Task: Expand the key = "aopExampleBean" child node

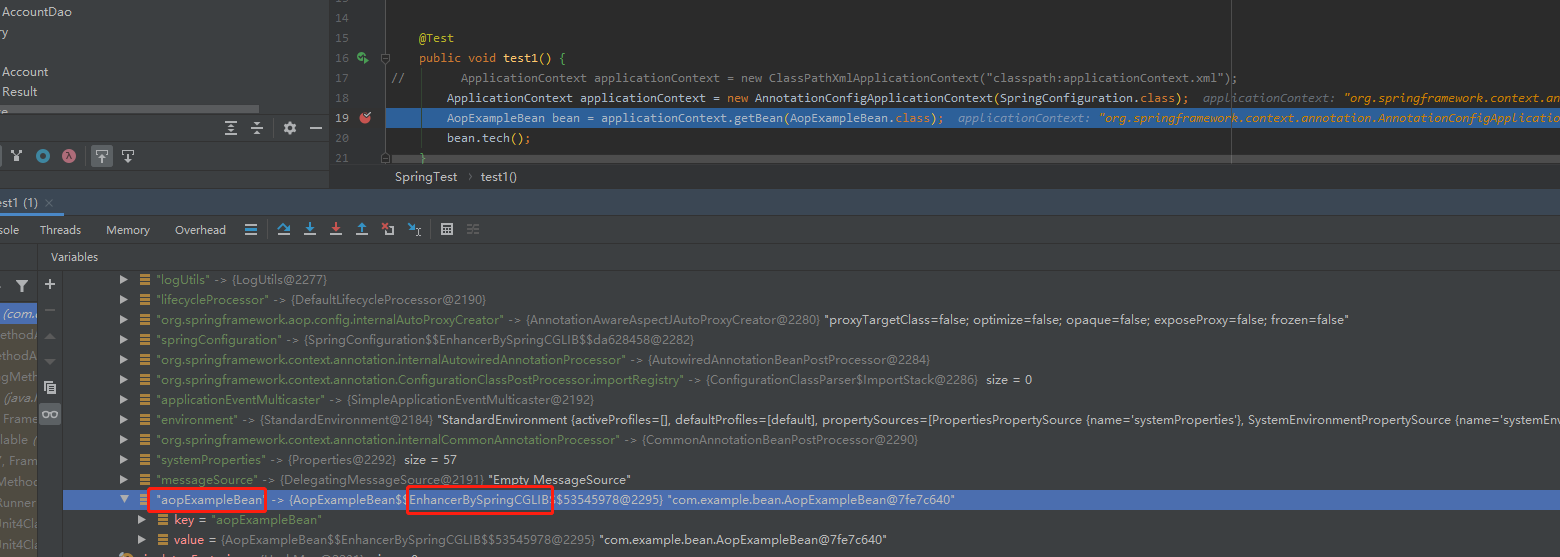Action: [142, 520]
